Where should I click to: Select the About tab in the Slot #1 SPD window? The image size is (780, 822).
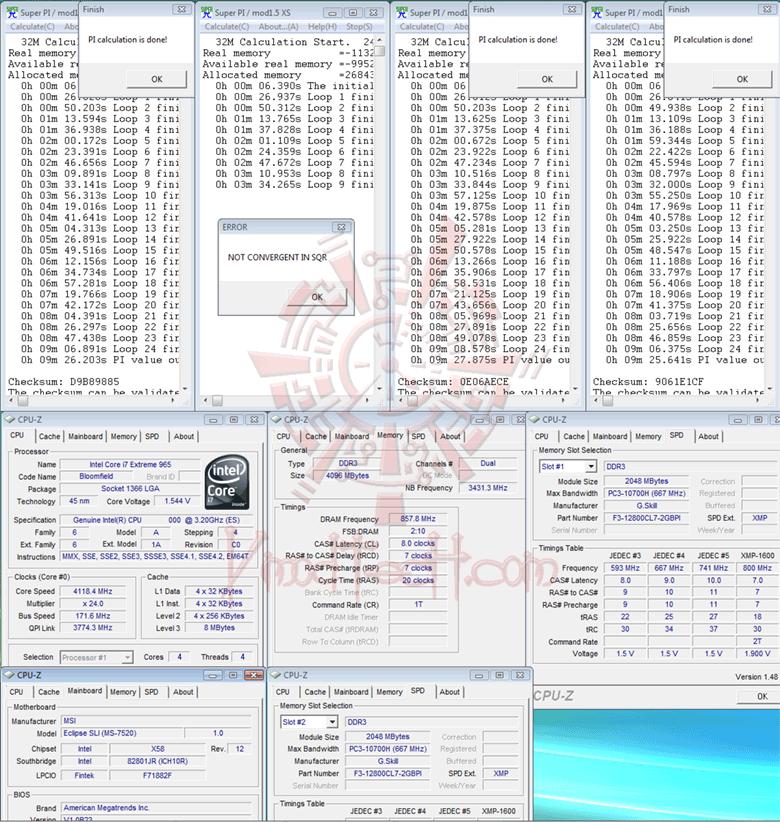click(708, 436)
